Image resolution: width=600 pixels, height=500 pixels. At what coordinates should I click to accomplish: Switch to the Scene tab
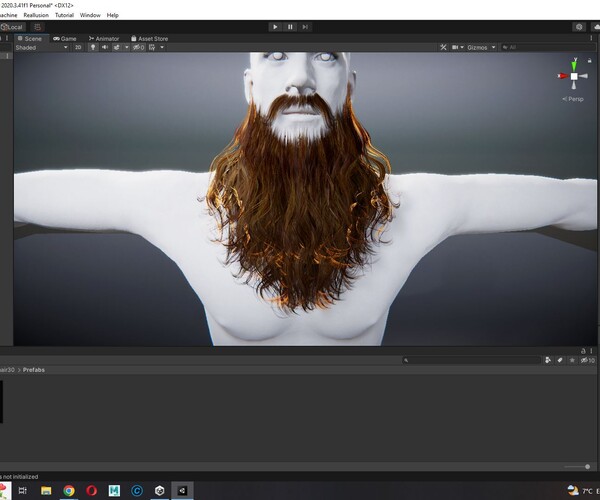tap(30, 39)
